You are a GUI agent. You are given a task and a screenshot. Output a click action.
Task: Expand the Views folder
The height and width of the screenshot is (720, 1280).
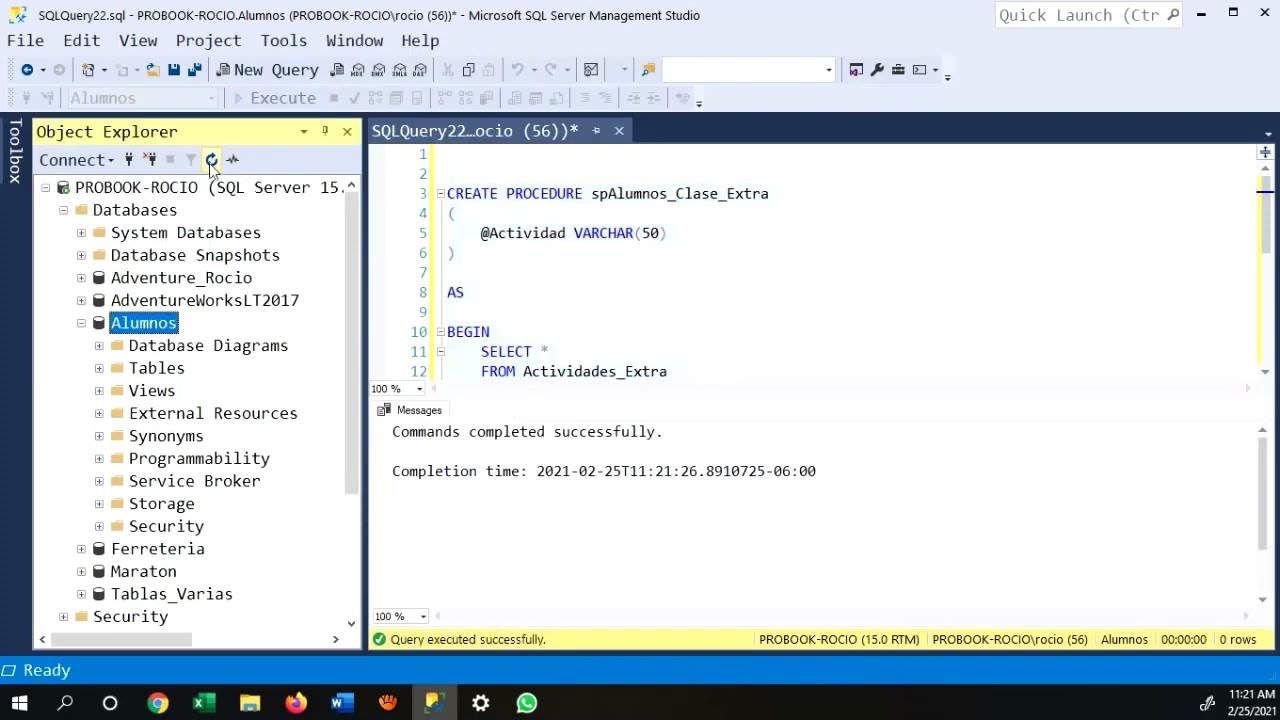point(99,391)
